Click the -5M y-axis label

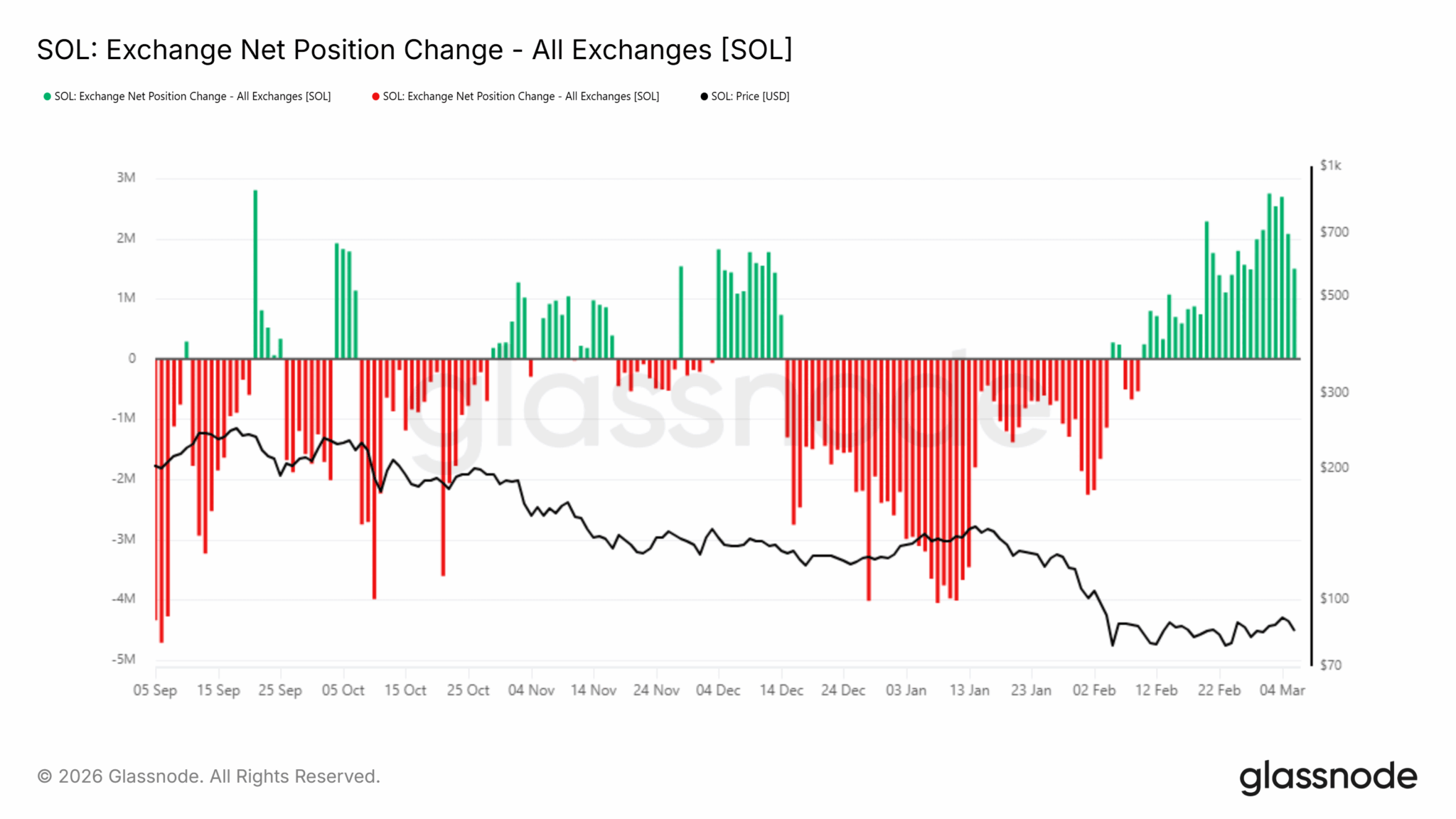click(x=124, y=659)
